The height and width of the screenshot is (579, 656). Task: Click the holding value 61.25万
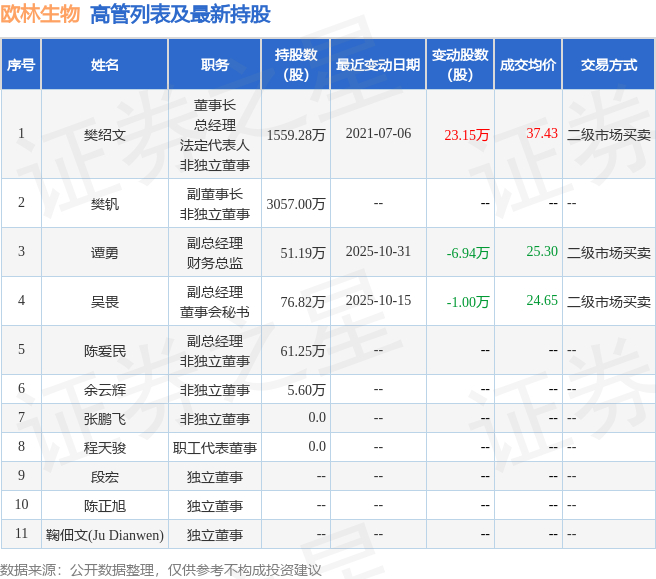[302, 351]
